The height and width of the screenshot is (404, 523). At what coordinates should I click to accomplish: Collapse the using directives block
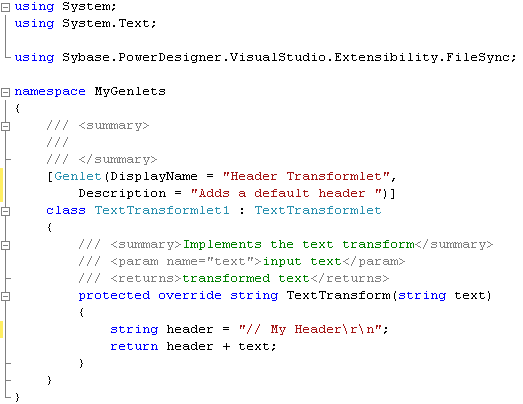coord(5,8)
